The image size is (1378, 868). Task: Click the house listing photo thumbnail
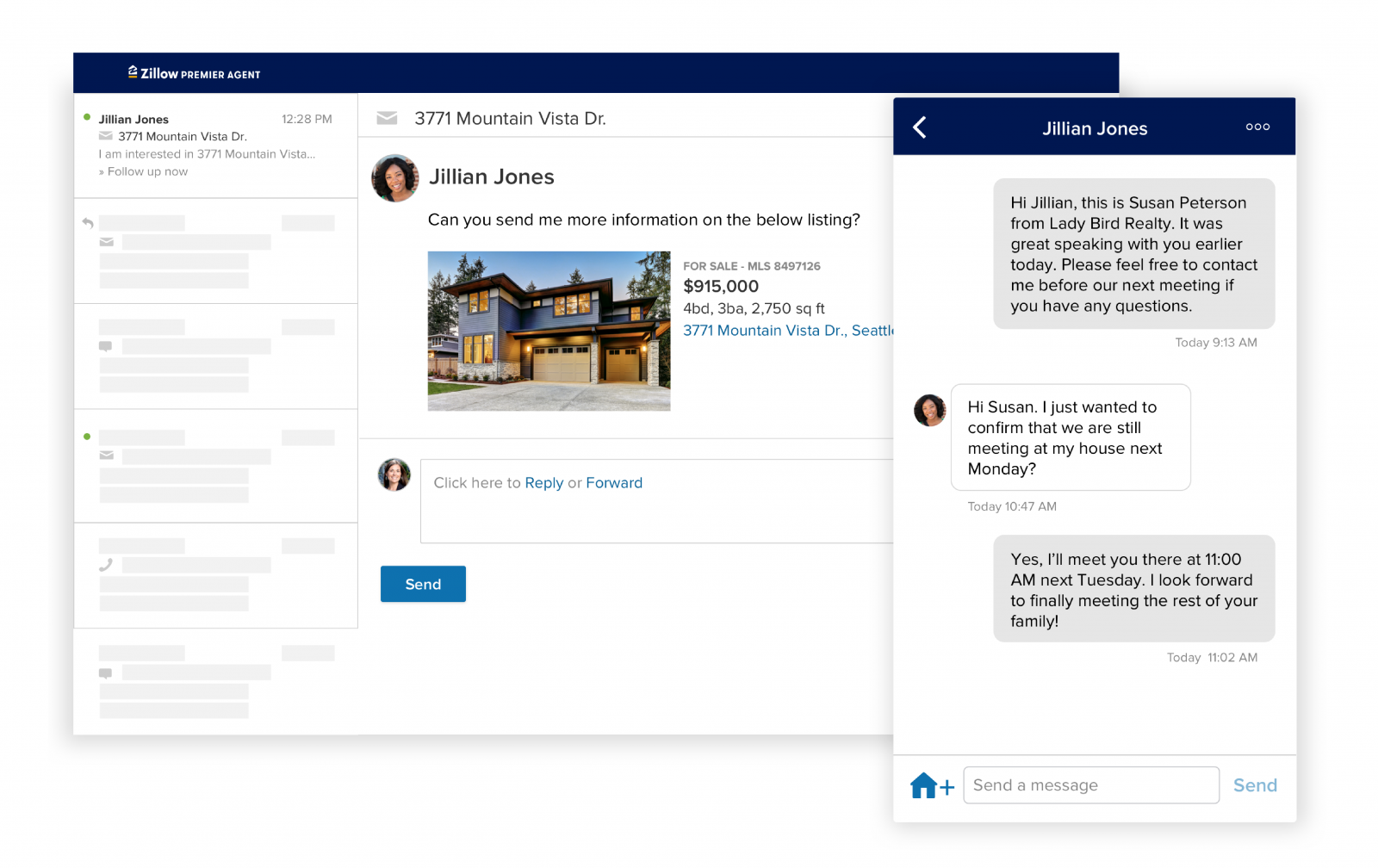549,331
